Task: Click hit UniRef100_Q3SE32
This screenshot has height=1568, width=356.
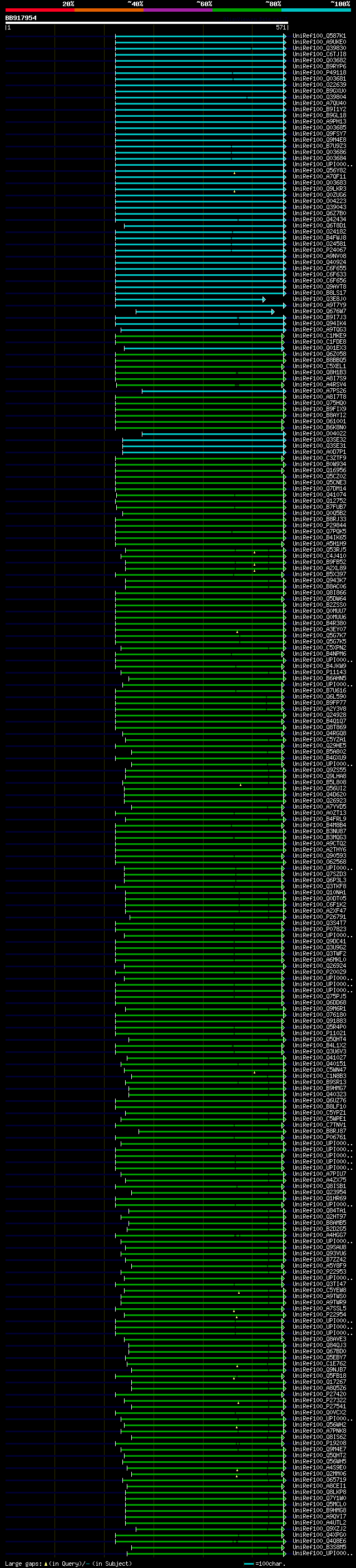Action: point(319,440)
